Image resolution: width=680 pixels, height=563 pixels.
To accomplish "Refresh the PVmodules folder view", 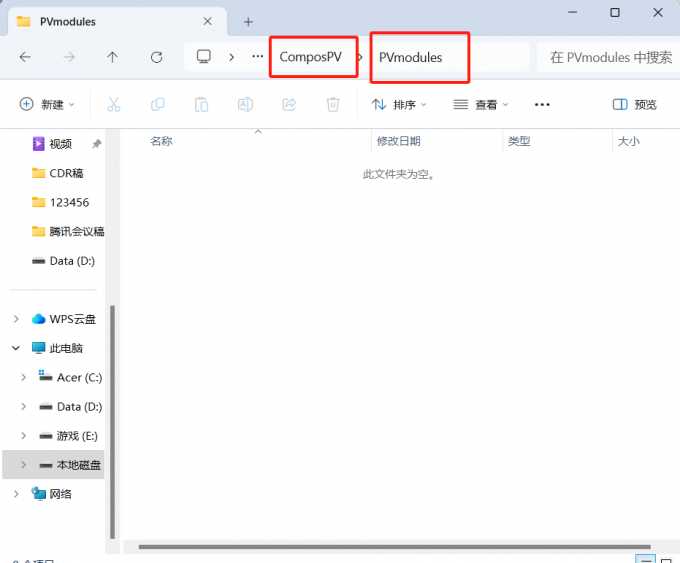I will coord(157,57).
